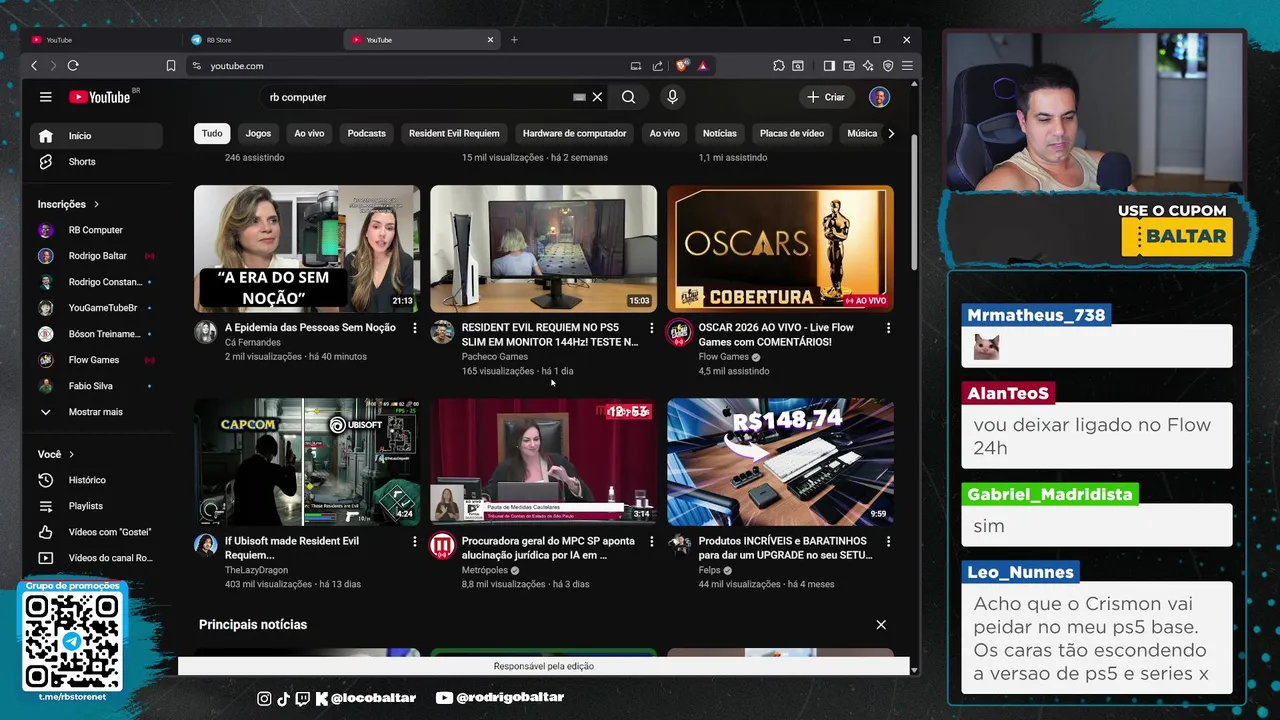
Task: Open the A Era do Sem Noção thumbnail
Action: pos(307,248)
